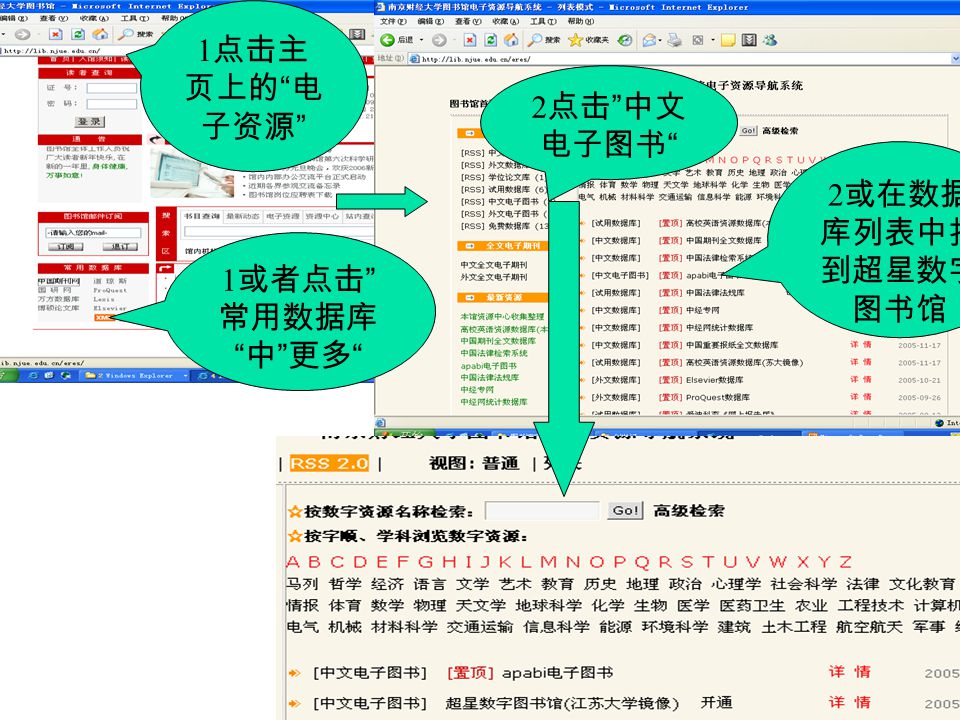
Task: Click the address field showing lib.njue.edu.cn/eres/
Action: tap(680, 59)
